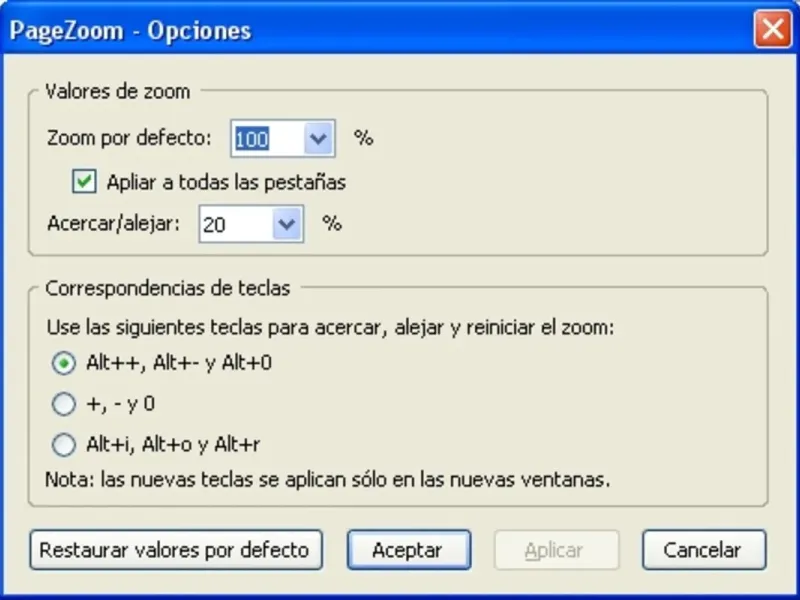Screen dimensions: 800x600
Task: Click the Acercar/alejar value field showing 20
Action: (x=235, y=225)
